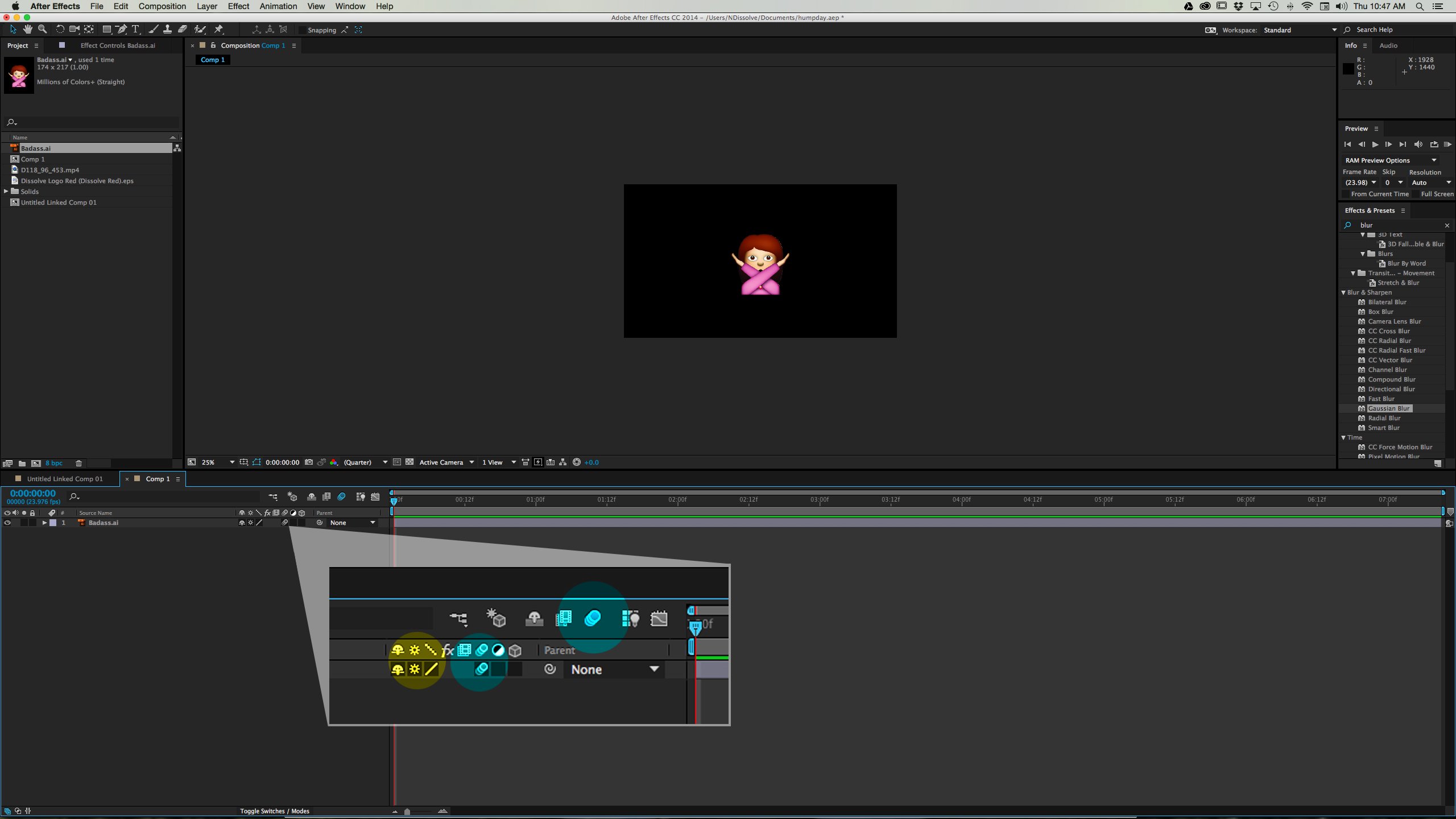Open Workspace Standard dropdown
This screenshot has width=1456, height=819.
1300,30
